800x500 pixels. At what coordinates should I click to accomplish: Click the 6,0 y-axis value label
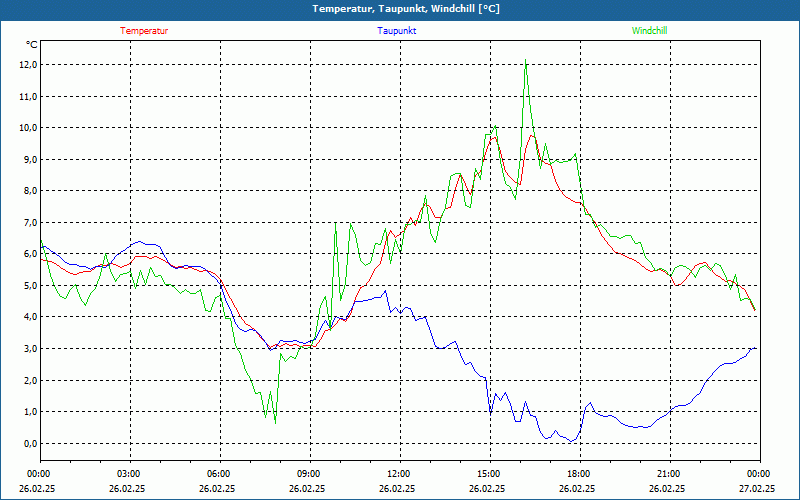(x=30, y=254)
